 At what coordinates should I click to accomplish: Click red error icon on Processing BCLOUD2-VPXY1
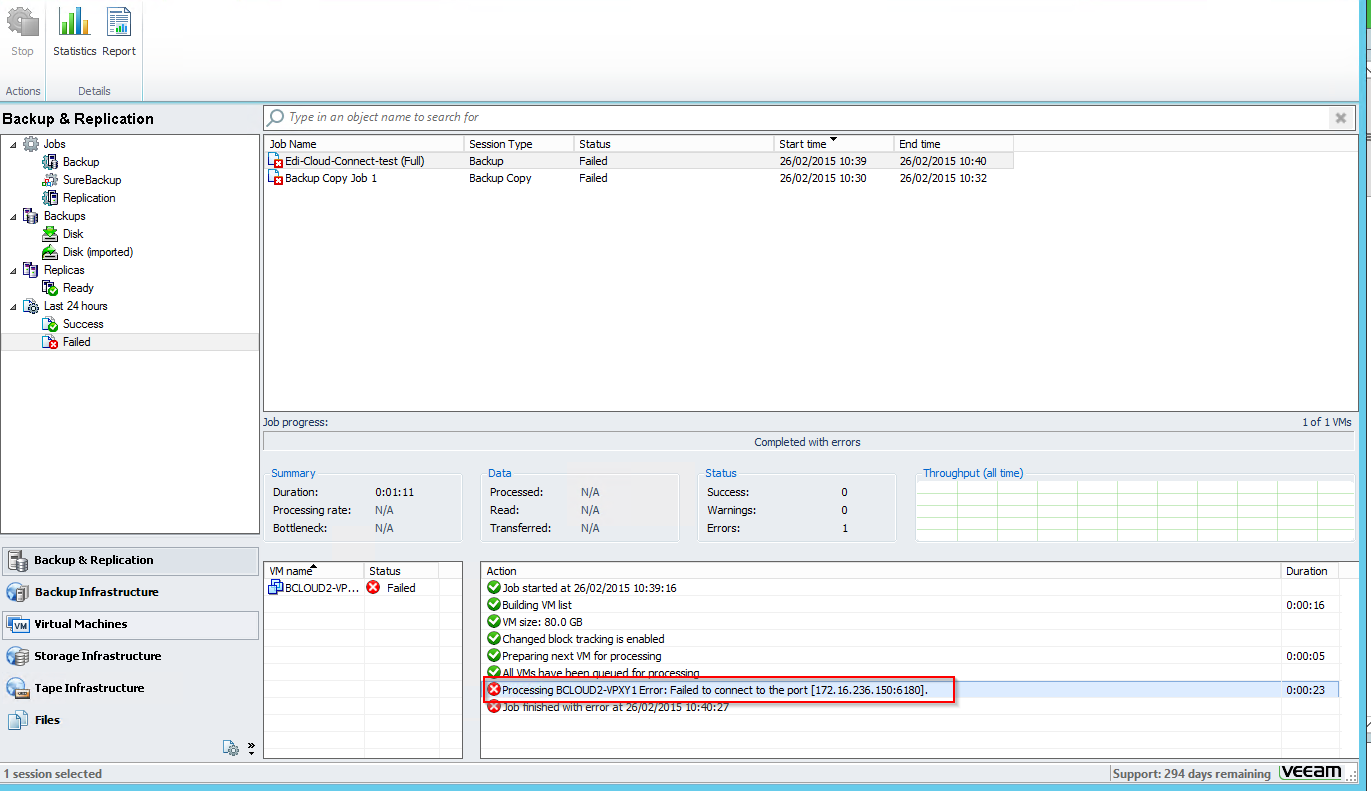click(493, 690)
